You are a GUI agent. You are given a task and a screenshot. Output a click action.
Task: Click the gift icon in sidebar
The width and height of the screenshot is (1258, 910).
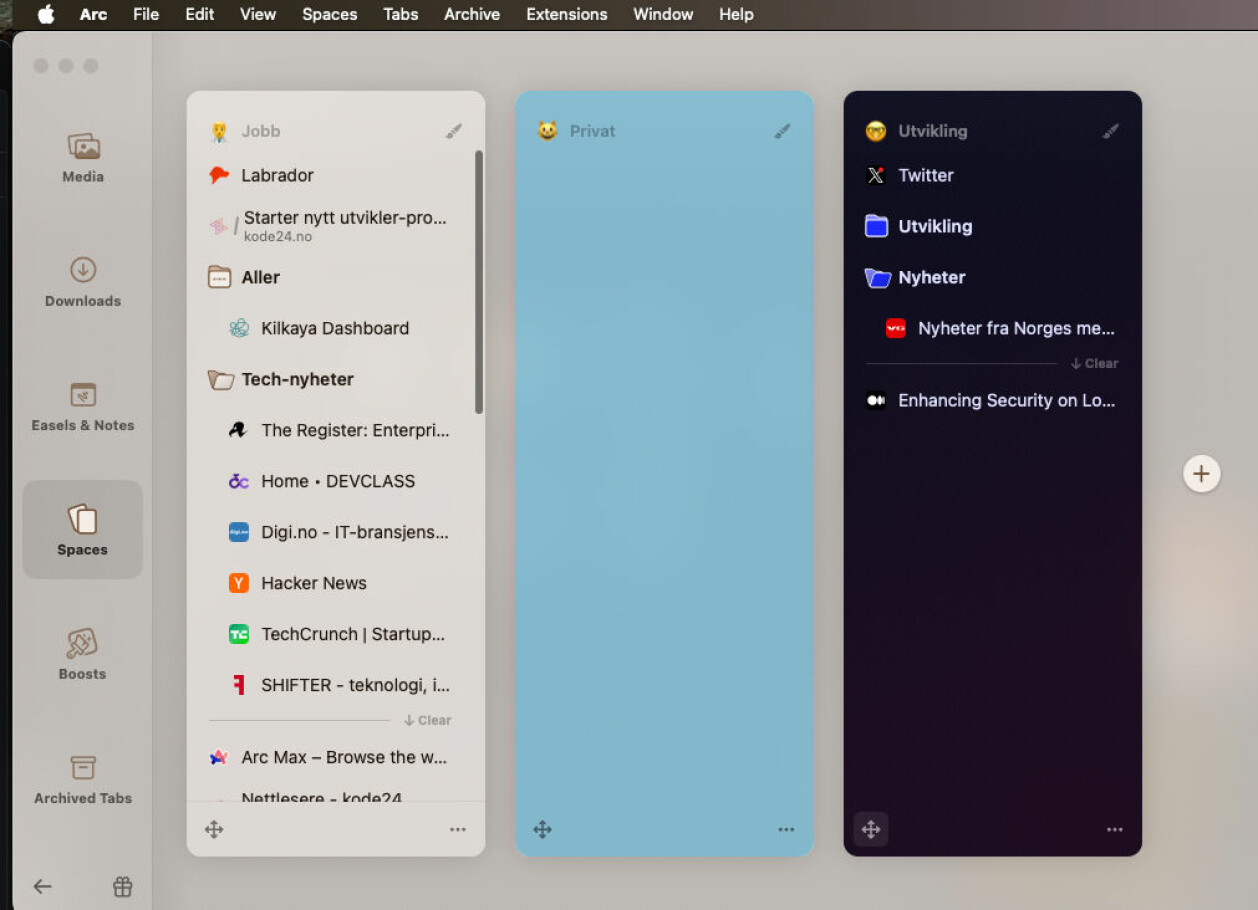pyautogui.click(x=122, y=886)
